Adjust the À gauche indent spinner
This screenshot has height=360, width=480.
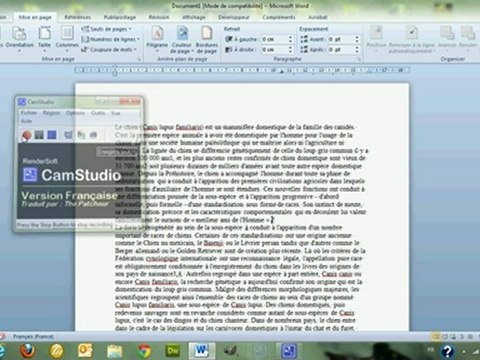(x=291, y=39)
